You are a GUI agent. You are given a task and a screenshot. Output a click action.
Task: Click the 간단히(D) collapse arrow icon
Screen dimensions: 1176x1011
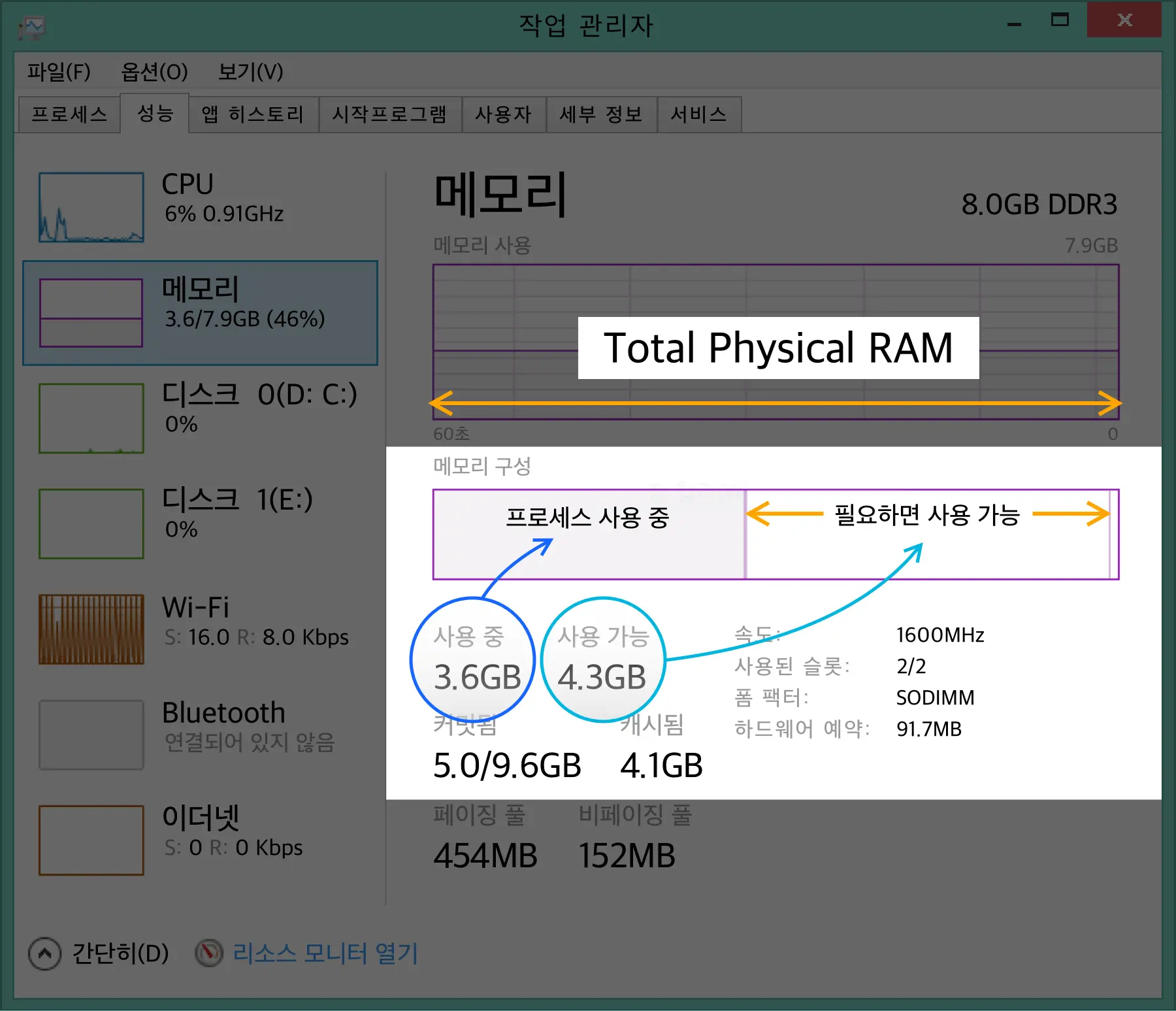click(44, 953)
